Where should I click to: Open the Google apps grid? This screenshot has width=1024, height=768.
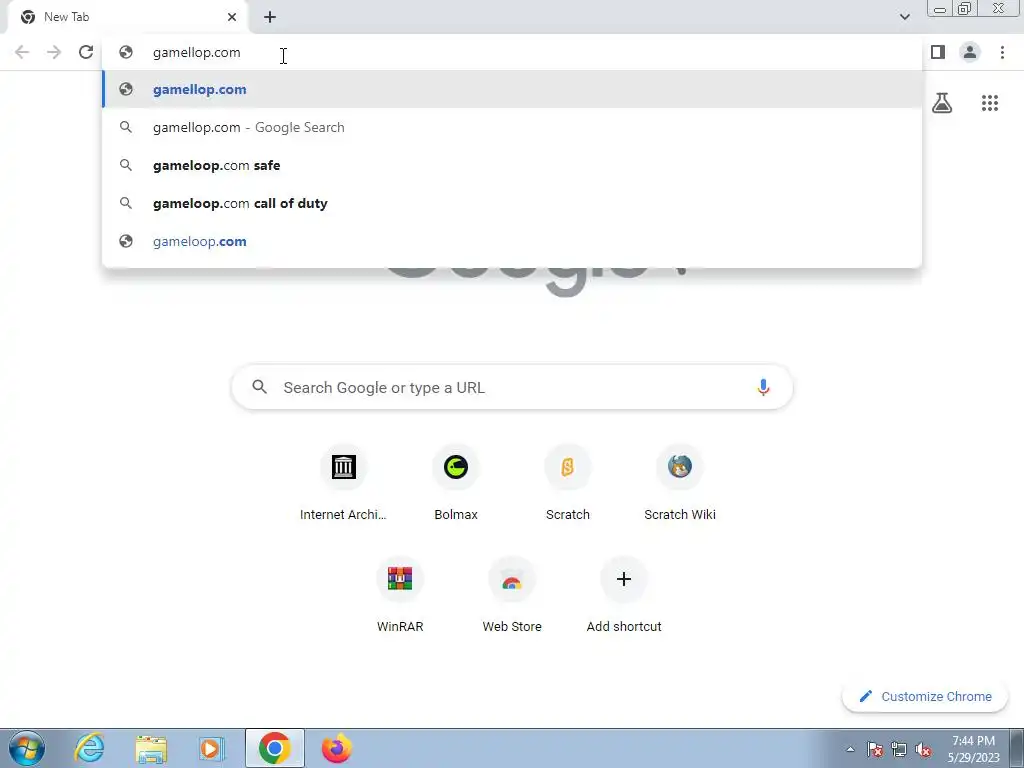tap(990, 103)
